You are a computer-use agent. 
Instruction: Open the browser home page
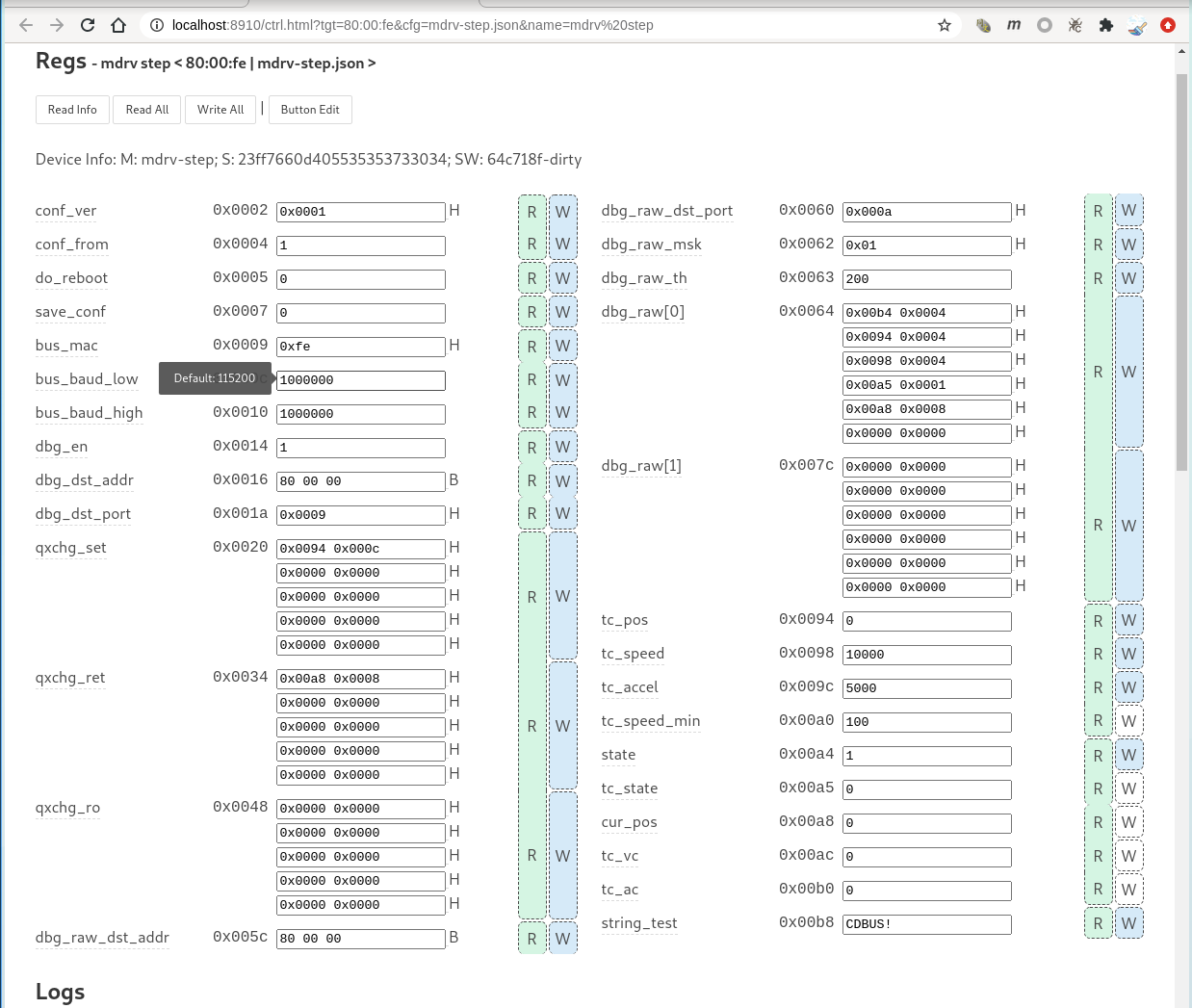click(118, 25)
